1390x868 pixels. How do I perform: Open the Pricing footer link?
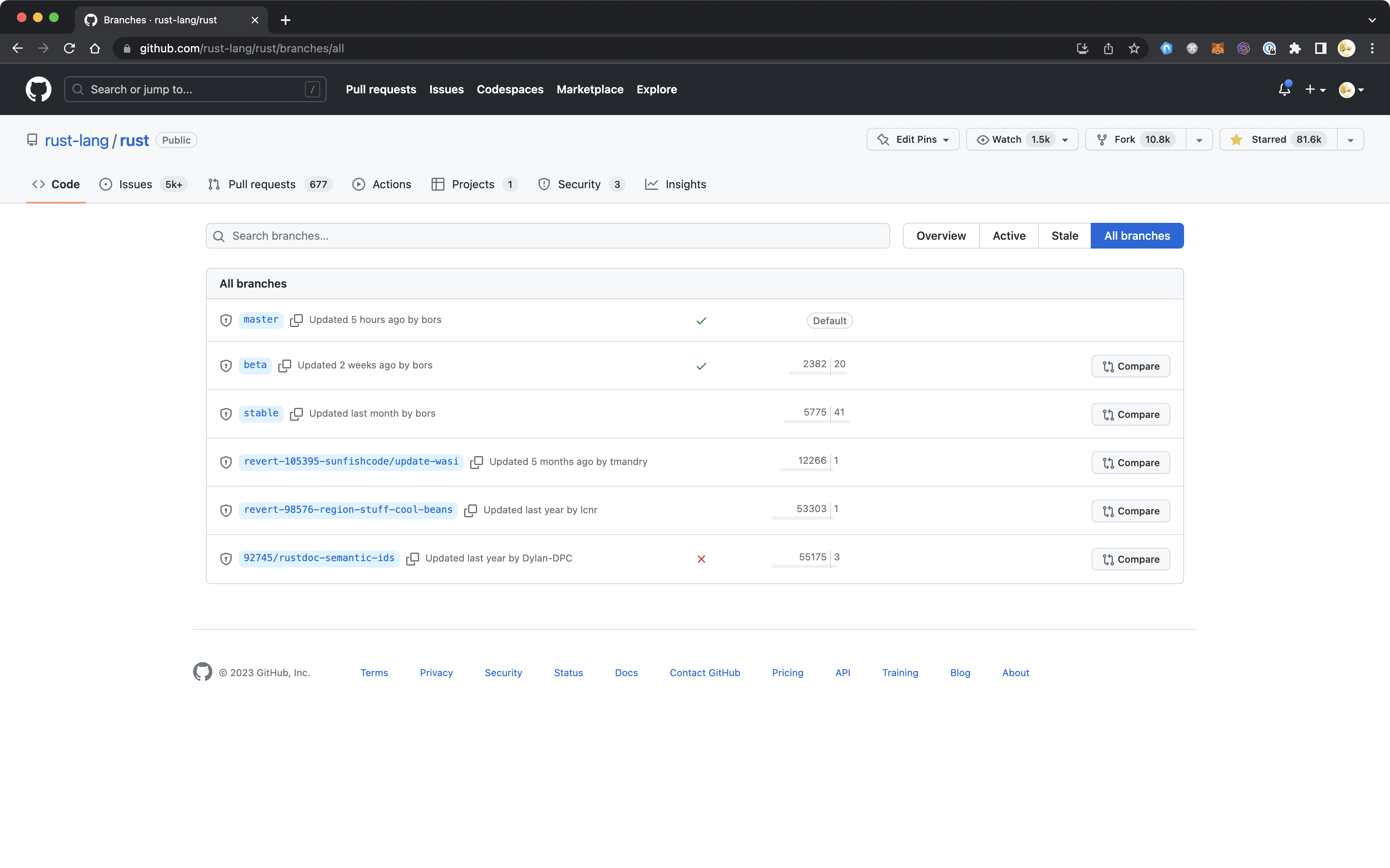[787, 672]
